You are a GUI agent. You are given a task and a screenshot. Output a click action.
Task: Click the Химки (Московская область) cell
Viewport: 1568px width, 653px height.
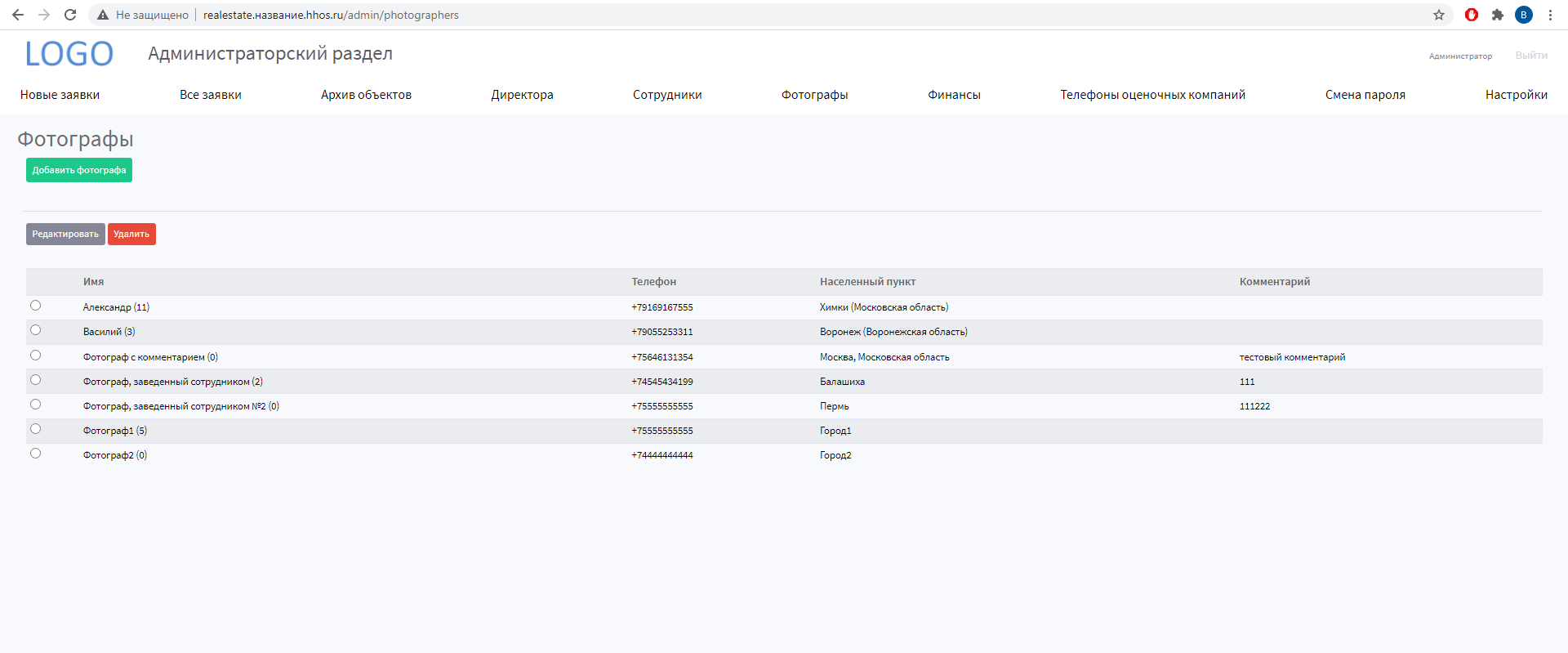pyautogui.click(x=884, y=307)
